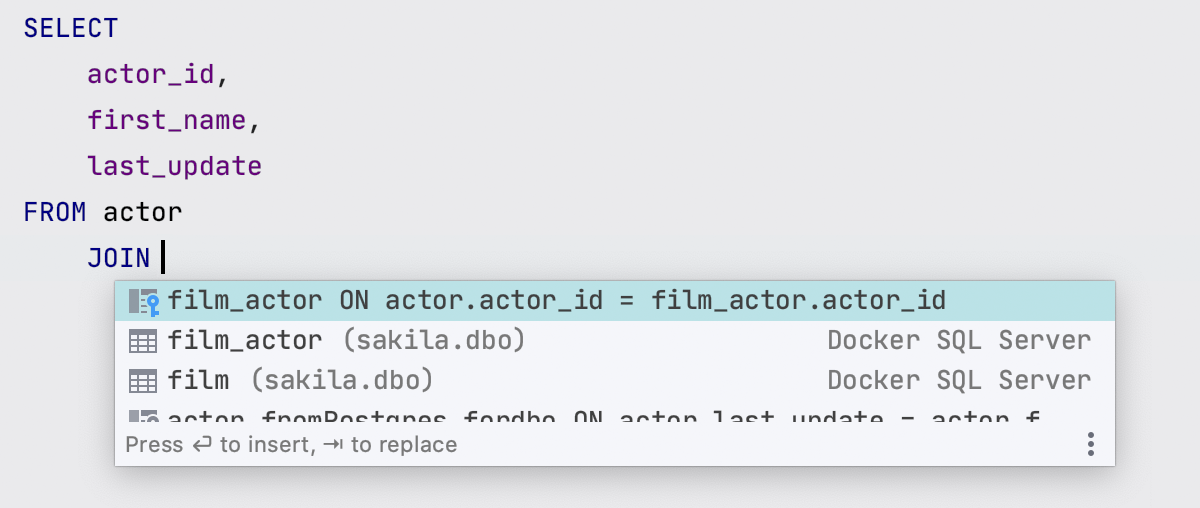Click table icon beside film (sakila.dbo)
Viewport: 1200px width, 508px height.
pyautogui.click(x=144, y=381)
